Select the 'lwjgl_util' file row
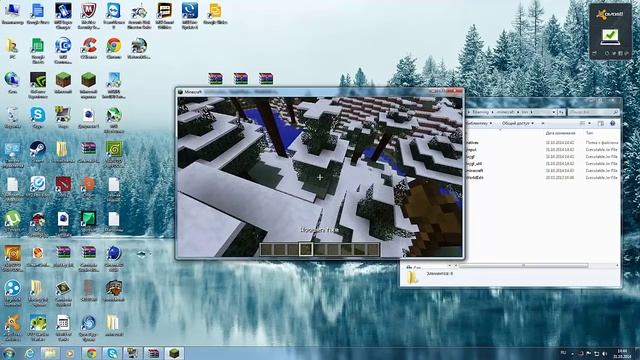Image resolution: width=640 pixels, height=360 pixels. (542, 164)
